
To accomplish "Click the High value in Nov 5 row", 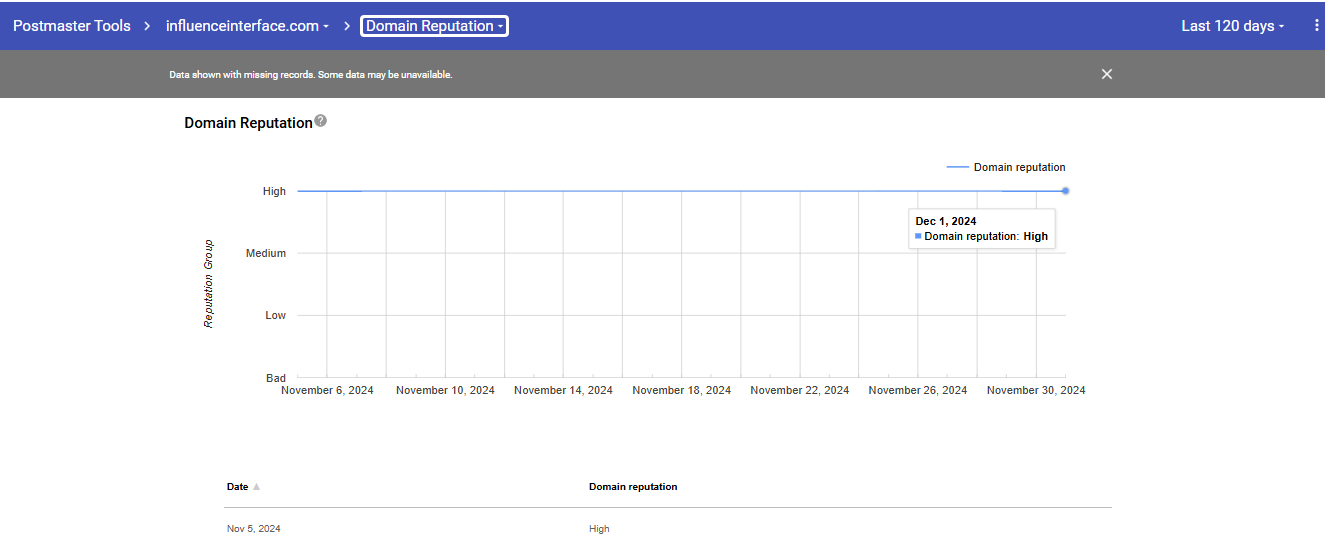I will pos(599,529).
